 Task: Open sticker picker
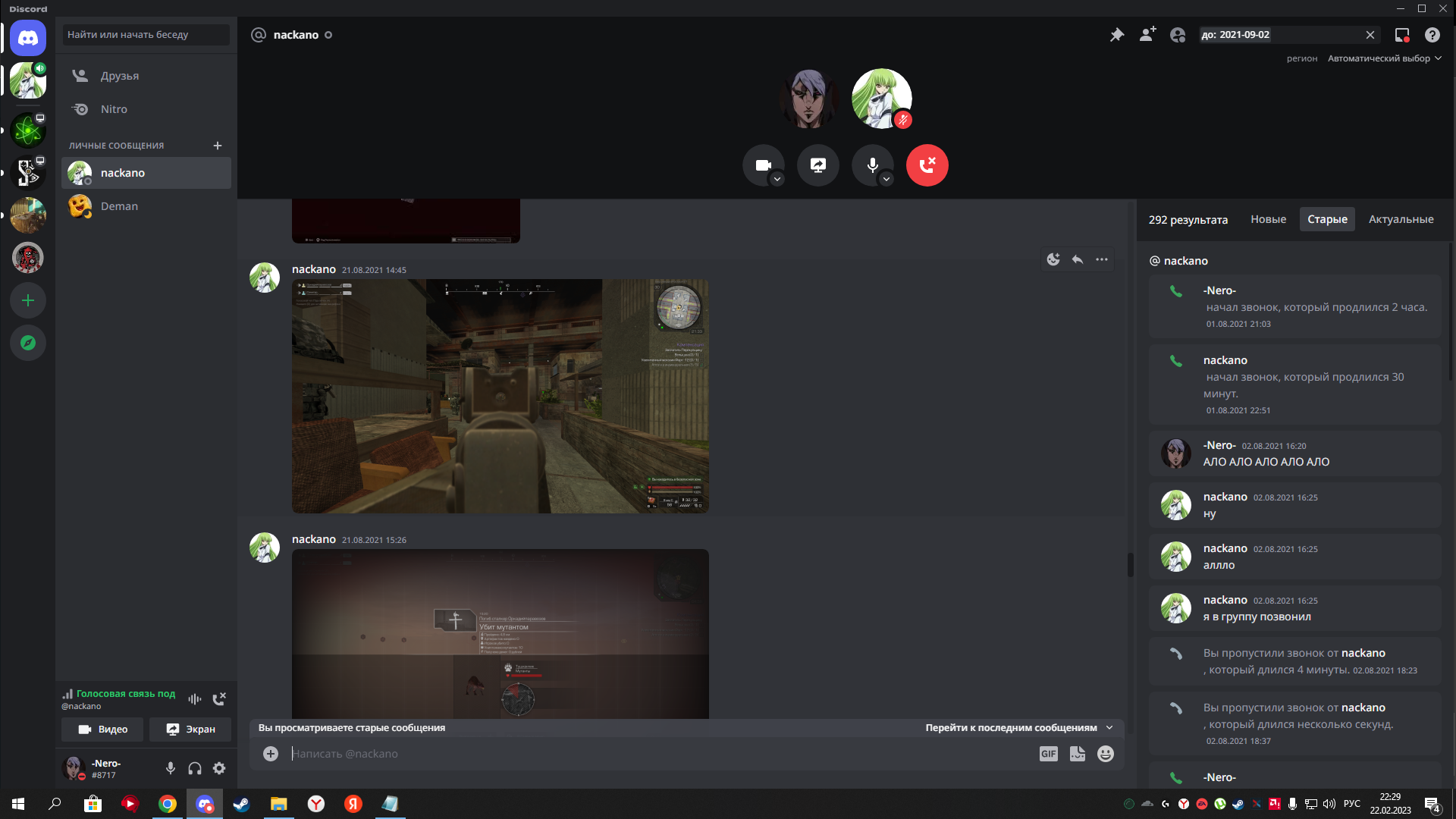(x=1078, y=754)
